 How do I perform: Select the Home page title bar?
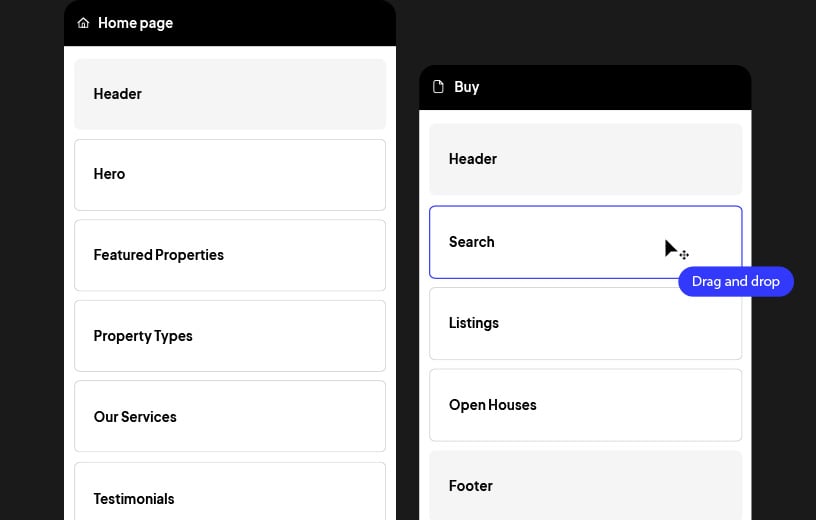click(x=230, y=23)
